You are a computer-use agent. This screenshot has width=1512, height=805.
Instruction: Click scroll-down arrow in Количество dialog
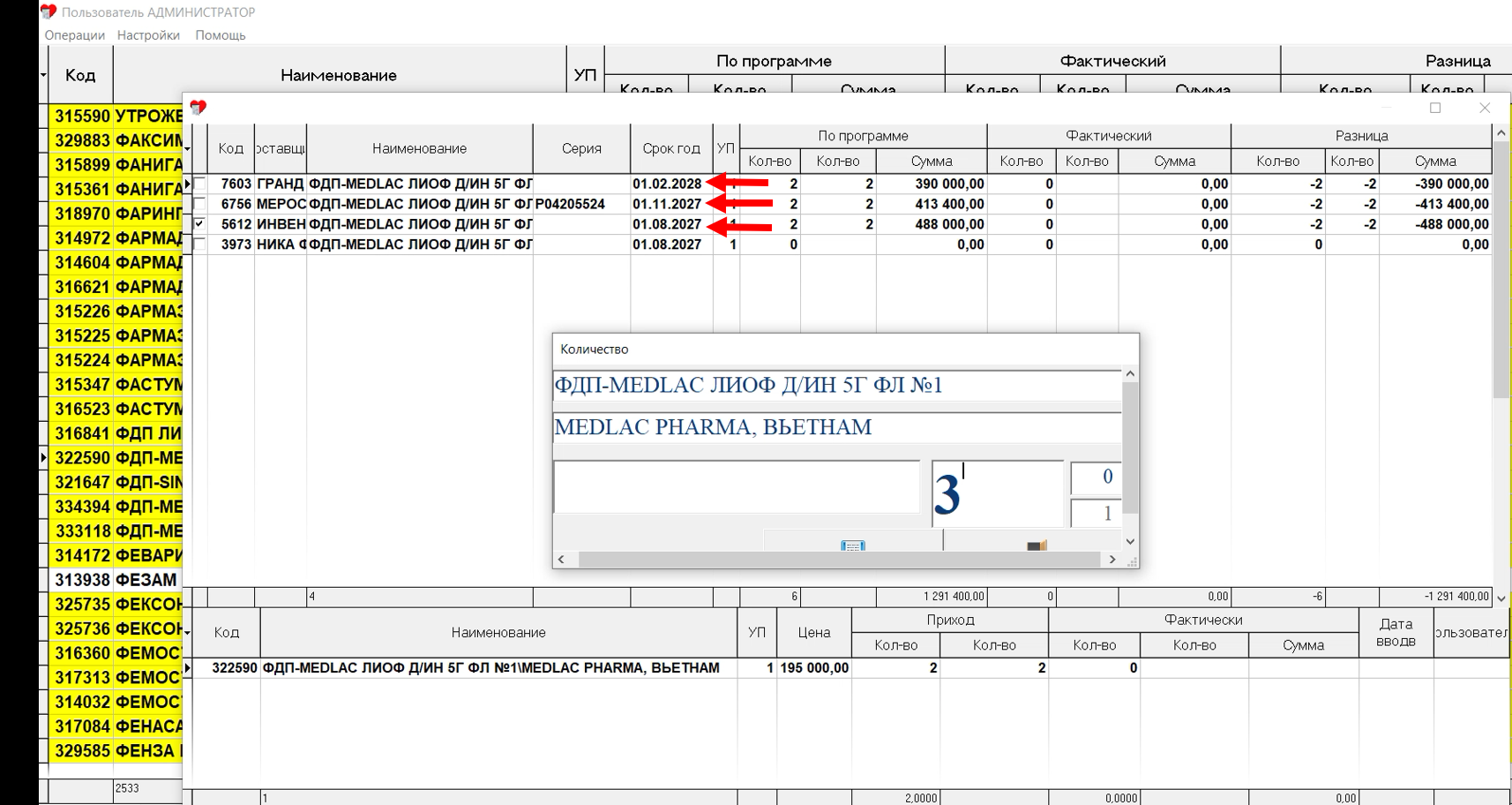point(1130,542)
